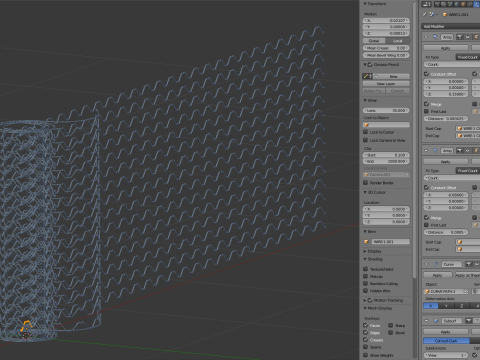Expand the Display panel

tap(365, 251)
